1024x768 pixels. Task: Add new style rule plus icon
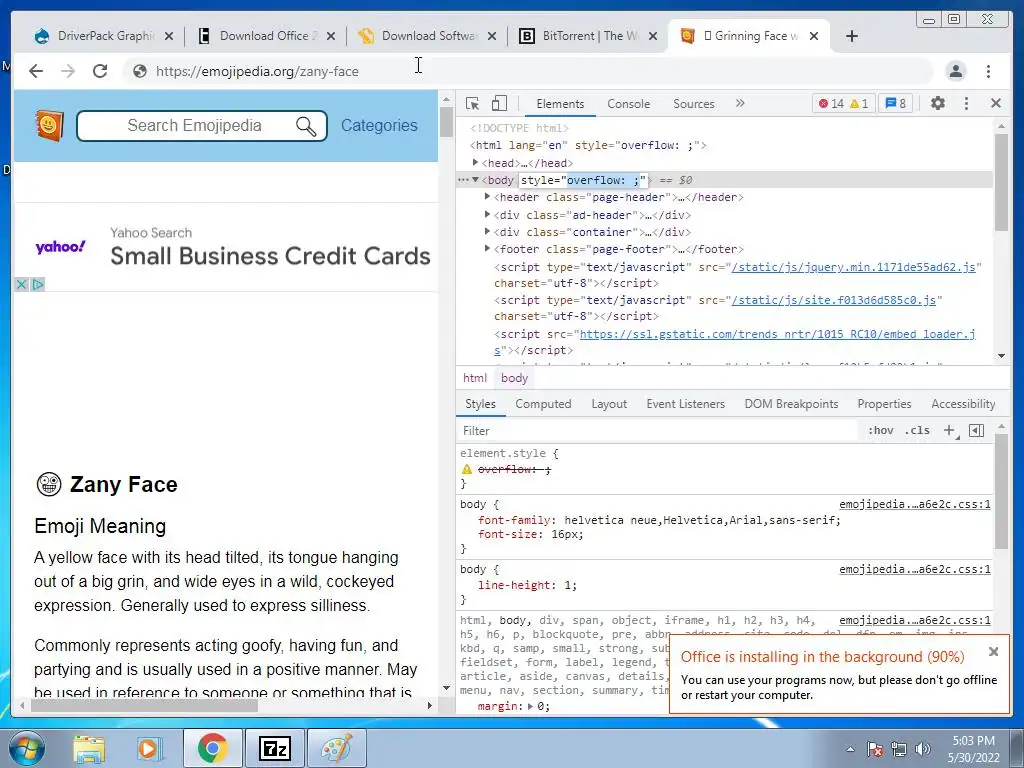(949, 430)
